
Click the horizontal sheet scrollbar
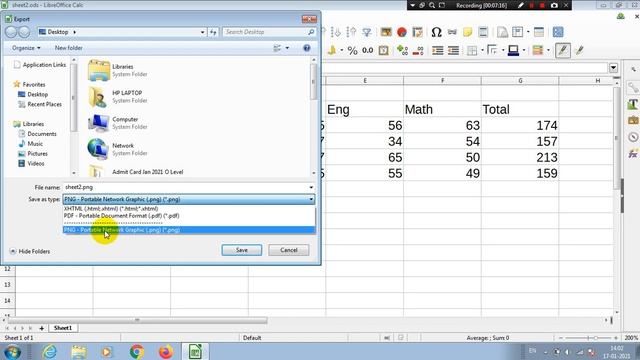coord(138,320)
